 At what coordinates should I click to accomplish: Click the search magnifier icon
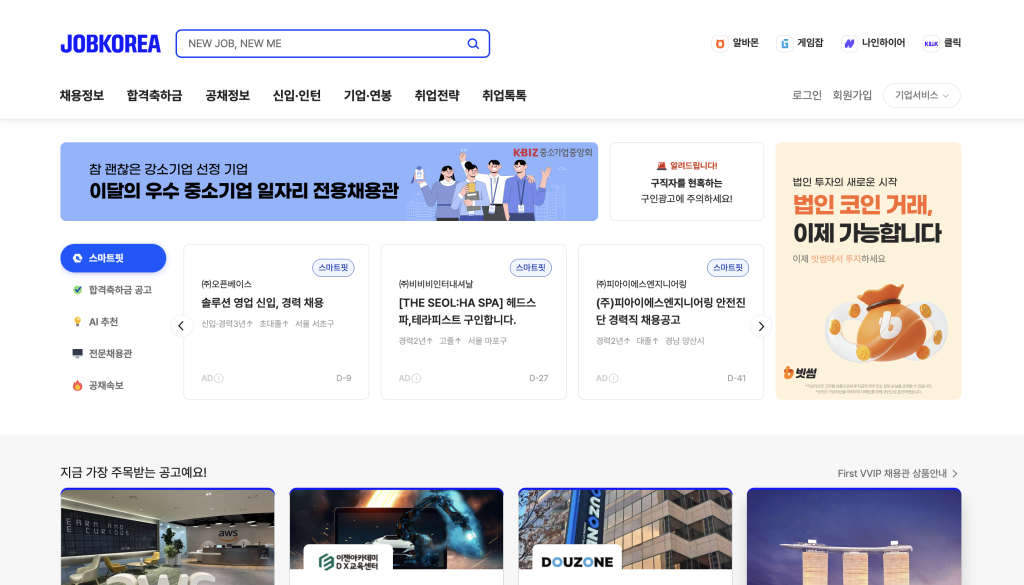pos(472,44)
